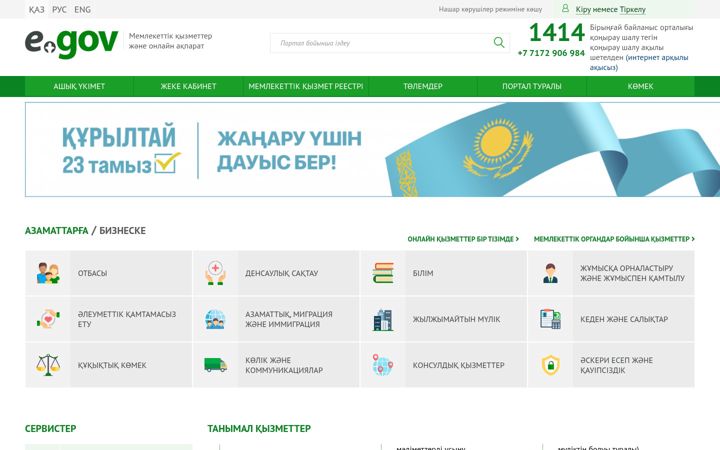The image size is (720, 450).
Task: Click ЖҰМЫСҚА ОРНАЛАСТЫРУ ЖӘНЕ ЖҰМЫСПЕН ҚАМТЫЛУ label
Action: [x=632, y=273]
